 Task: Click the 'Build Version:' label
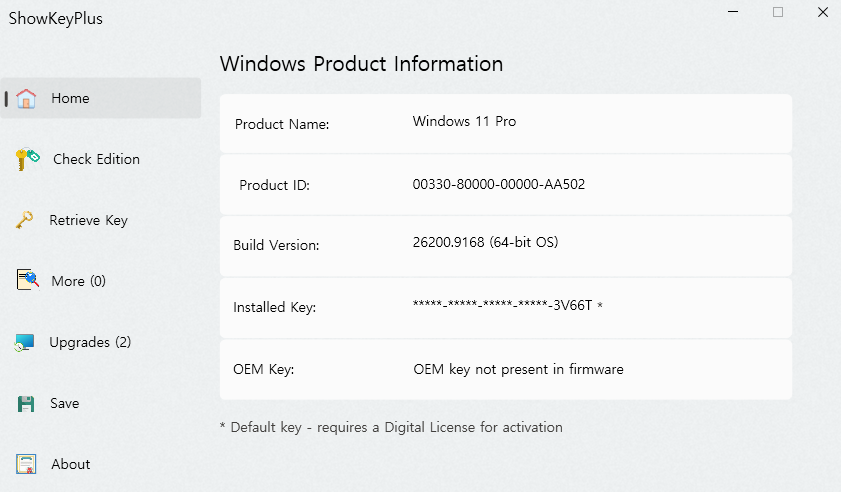click(x=276, y=246)
